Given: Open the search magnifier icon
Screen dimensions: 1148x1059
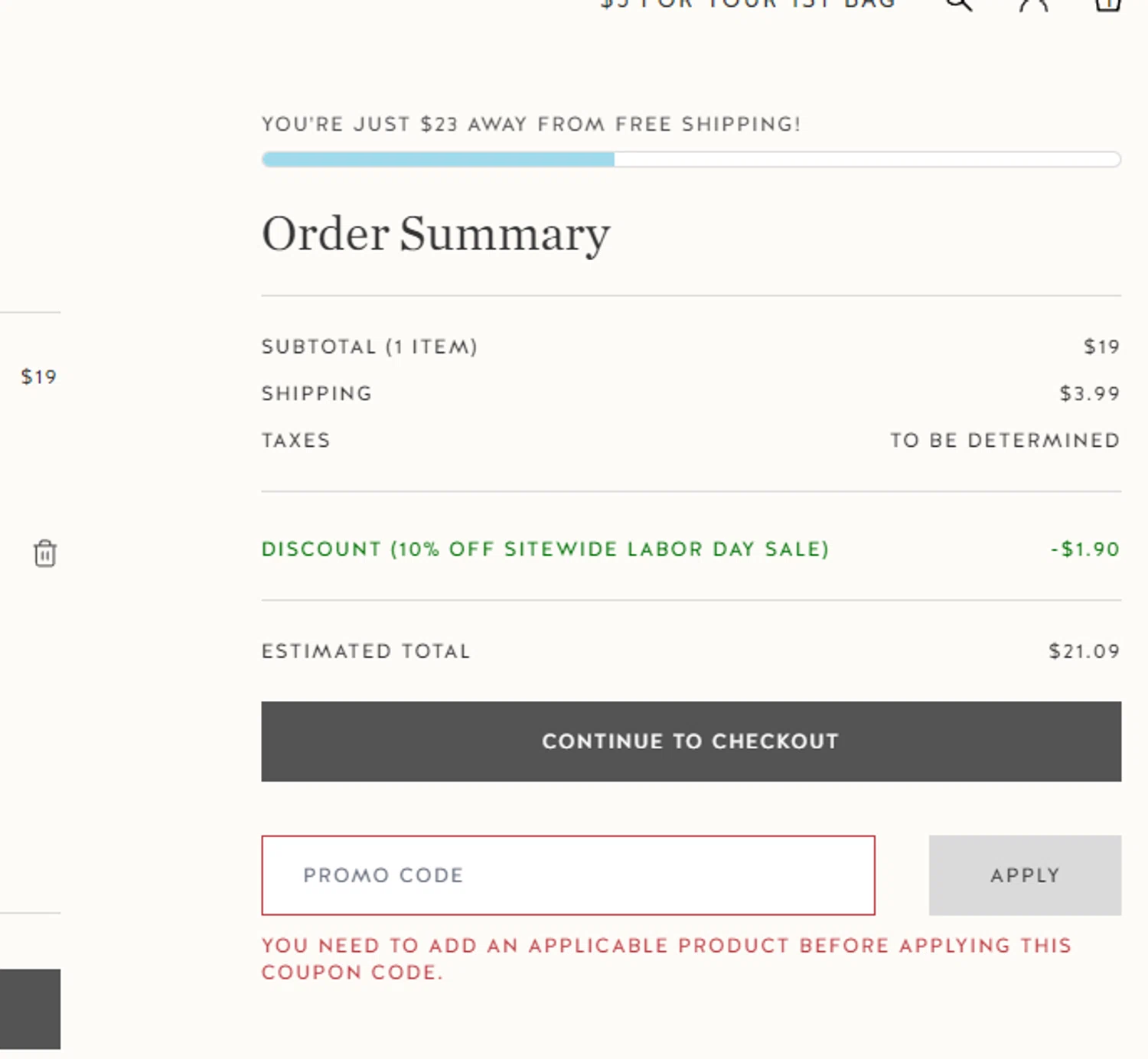Looking at the screenshot, I should tap(958, 4).
